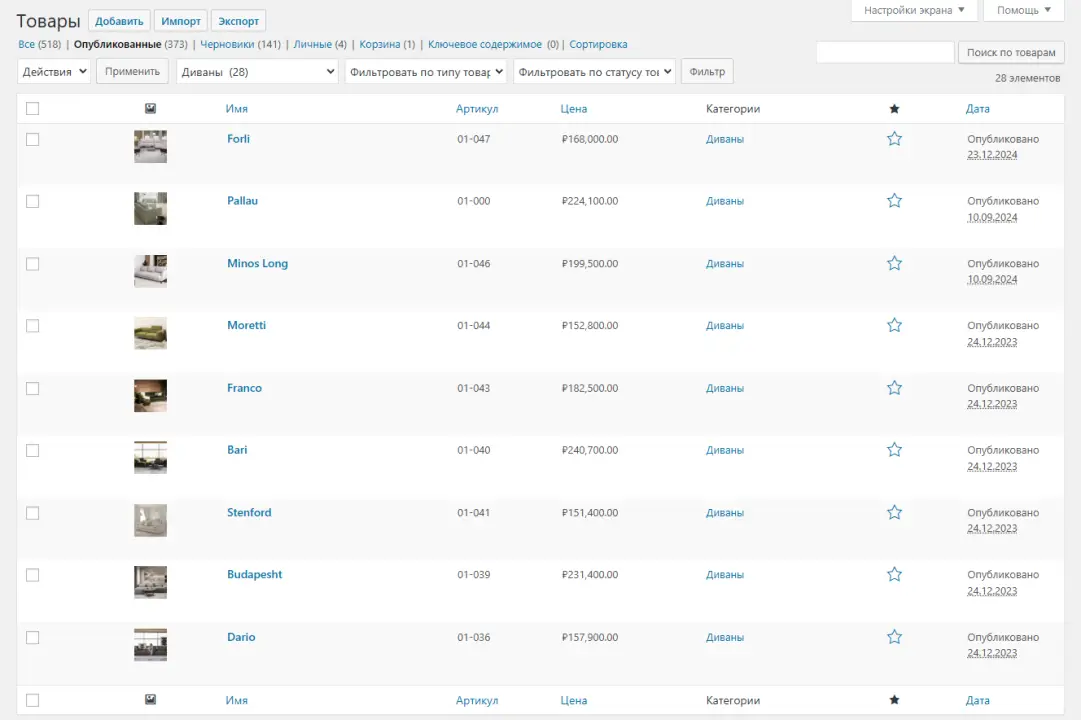Toggle featured star for Dario
This screenshot has width=1081, height=720.
[x=894, y=637]
